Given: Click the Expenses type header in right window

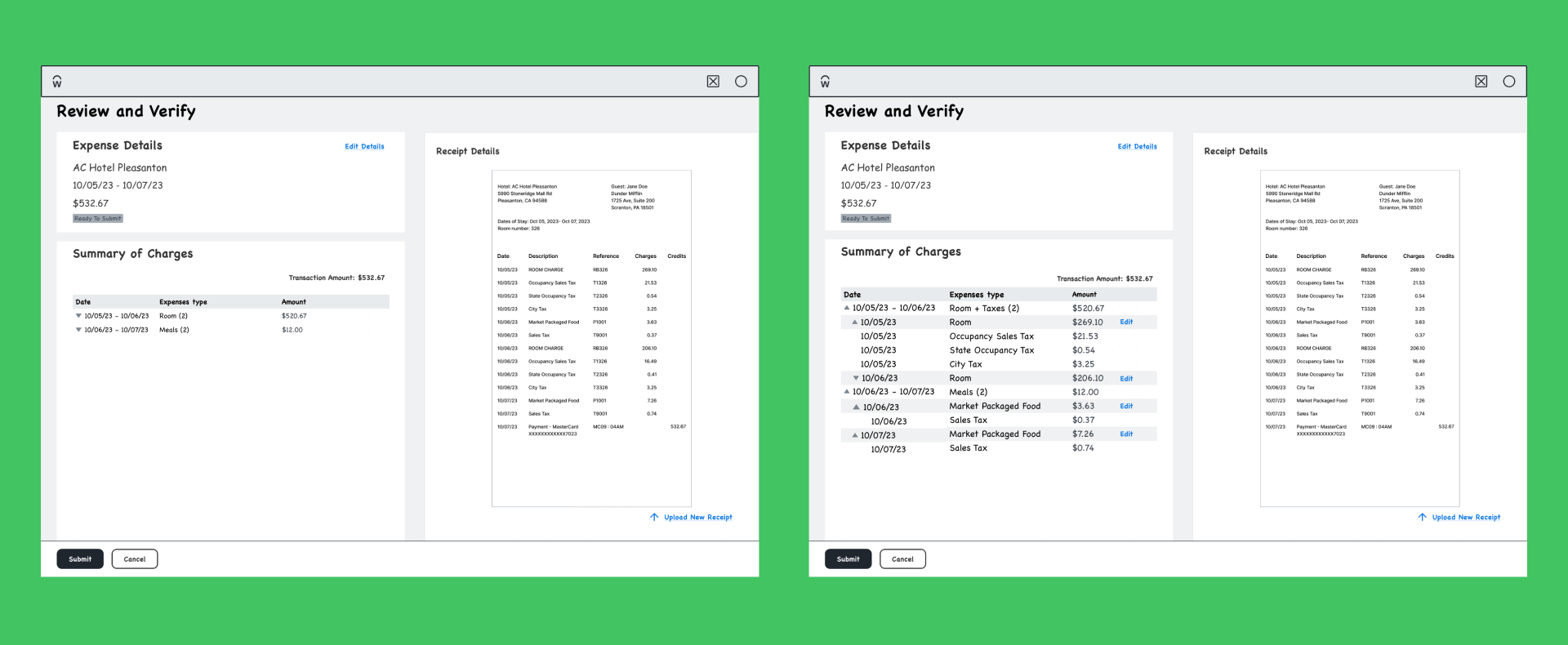Looking at the screenshot, I should (x=976, y=294).
